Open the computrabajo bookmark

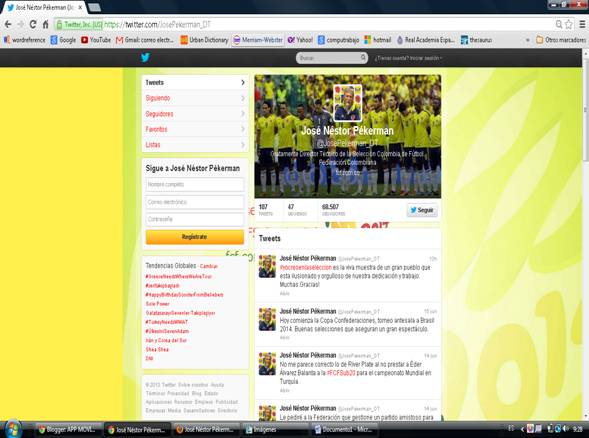338,40
